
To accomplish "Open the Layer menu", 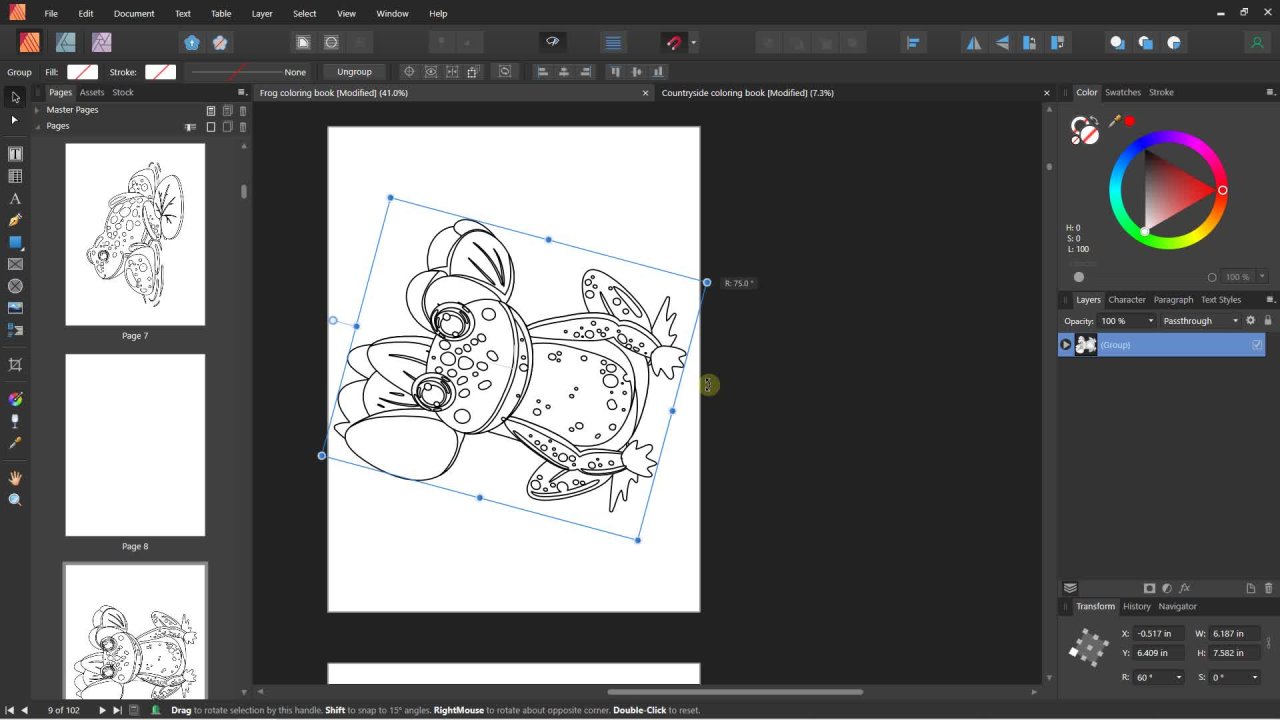I will (262, 14).
